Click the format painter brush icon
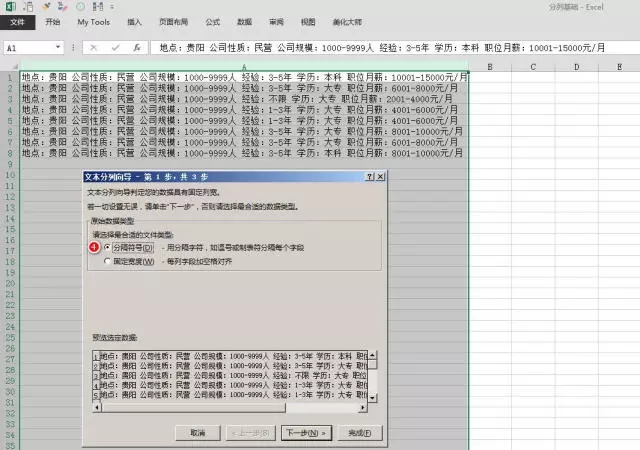The height and width of the screenshot is (450, 640). click(x=46, y=6)
